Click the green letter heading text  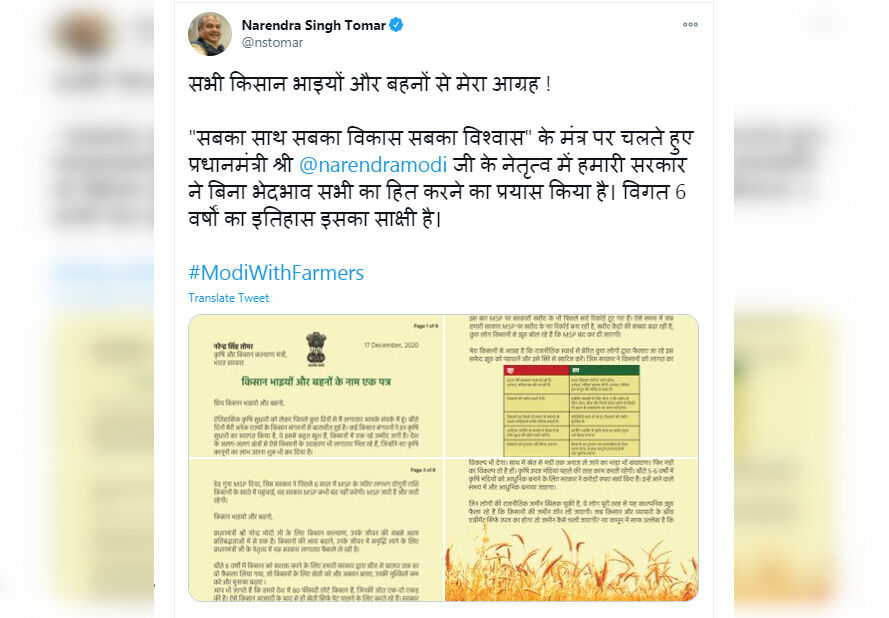pos(316,382)
